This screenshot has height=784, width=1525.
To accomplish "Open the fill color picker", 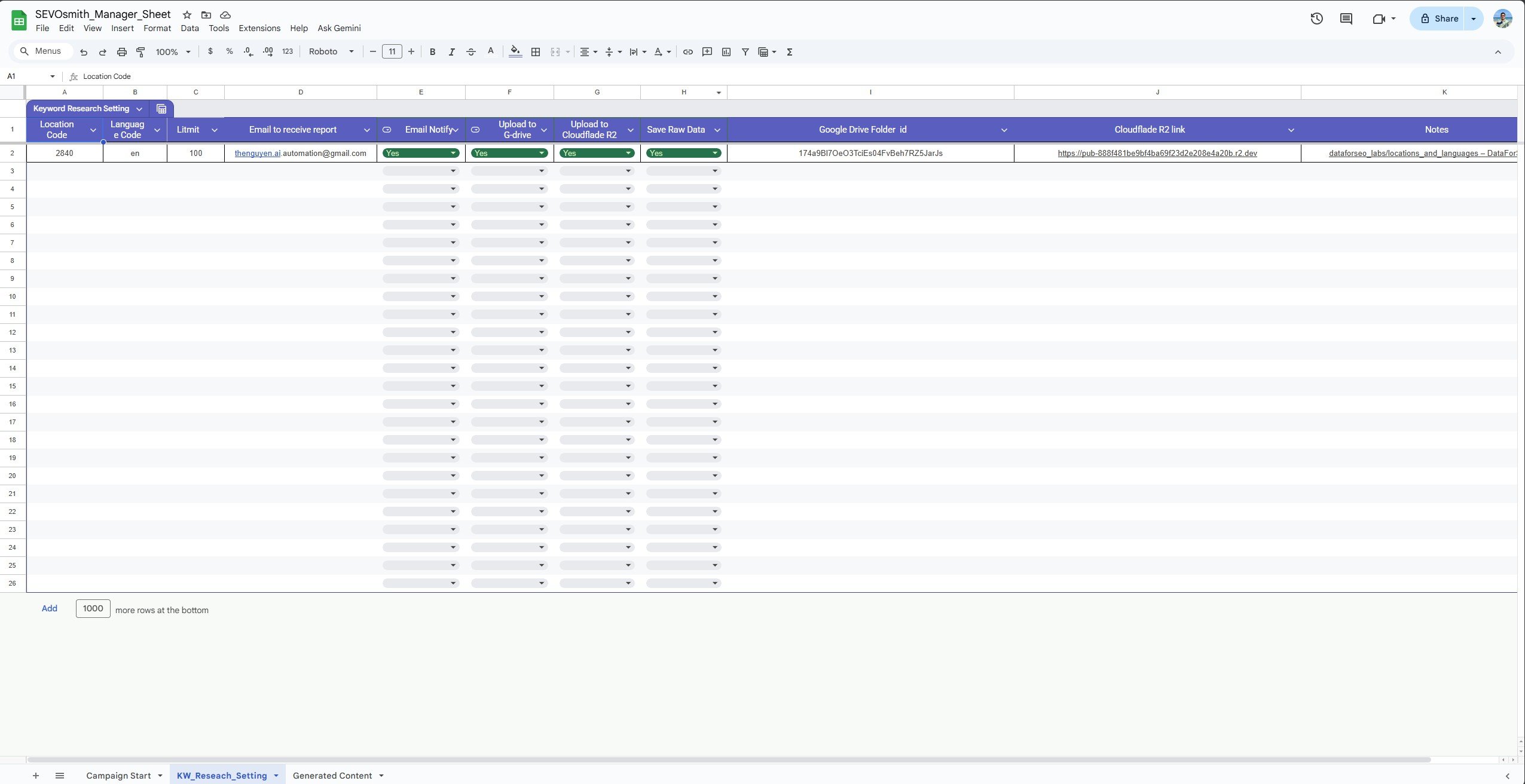I will point(515,52).
